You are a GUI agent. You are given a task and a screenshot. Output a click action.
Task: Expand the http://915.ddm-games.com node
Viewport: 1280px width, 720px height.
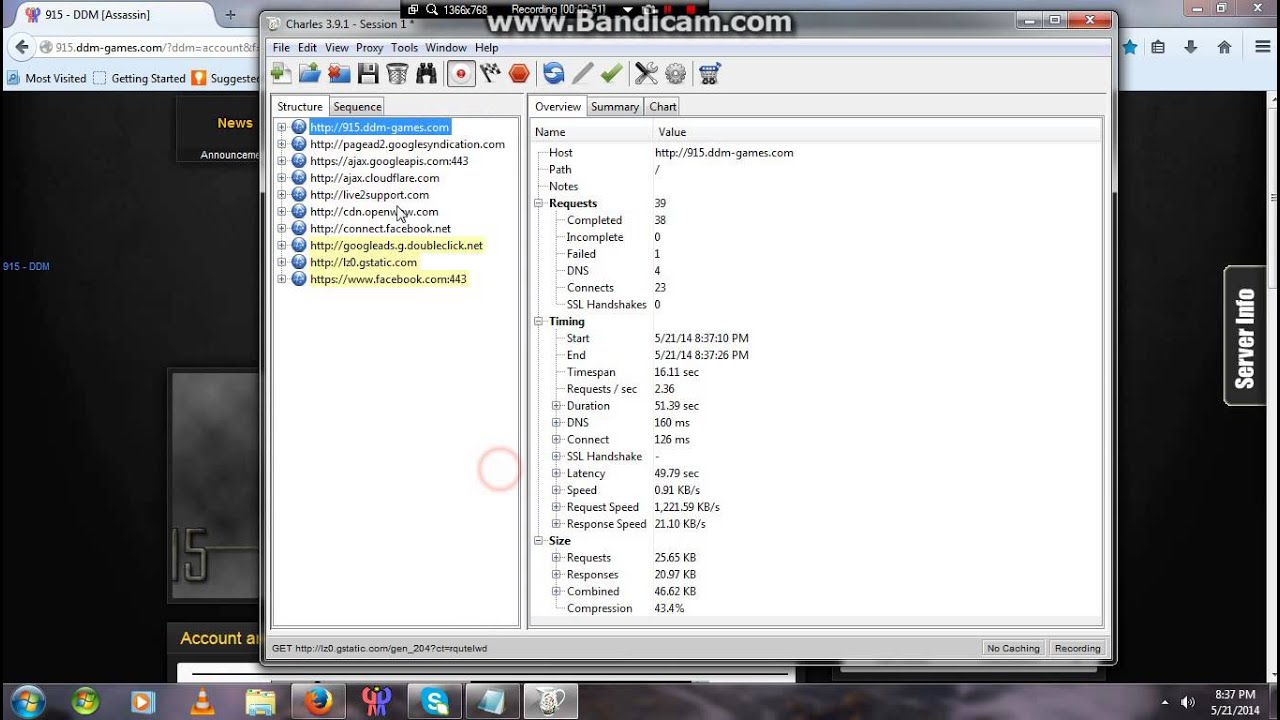tap(282, 127)
